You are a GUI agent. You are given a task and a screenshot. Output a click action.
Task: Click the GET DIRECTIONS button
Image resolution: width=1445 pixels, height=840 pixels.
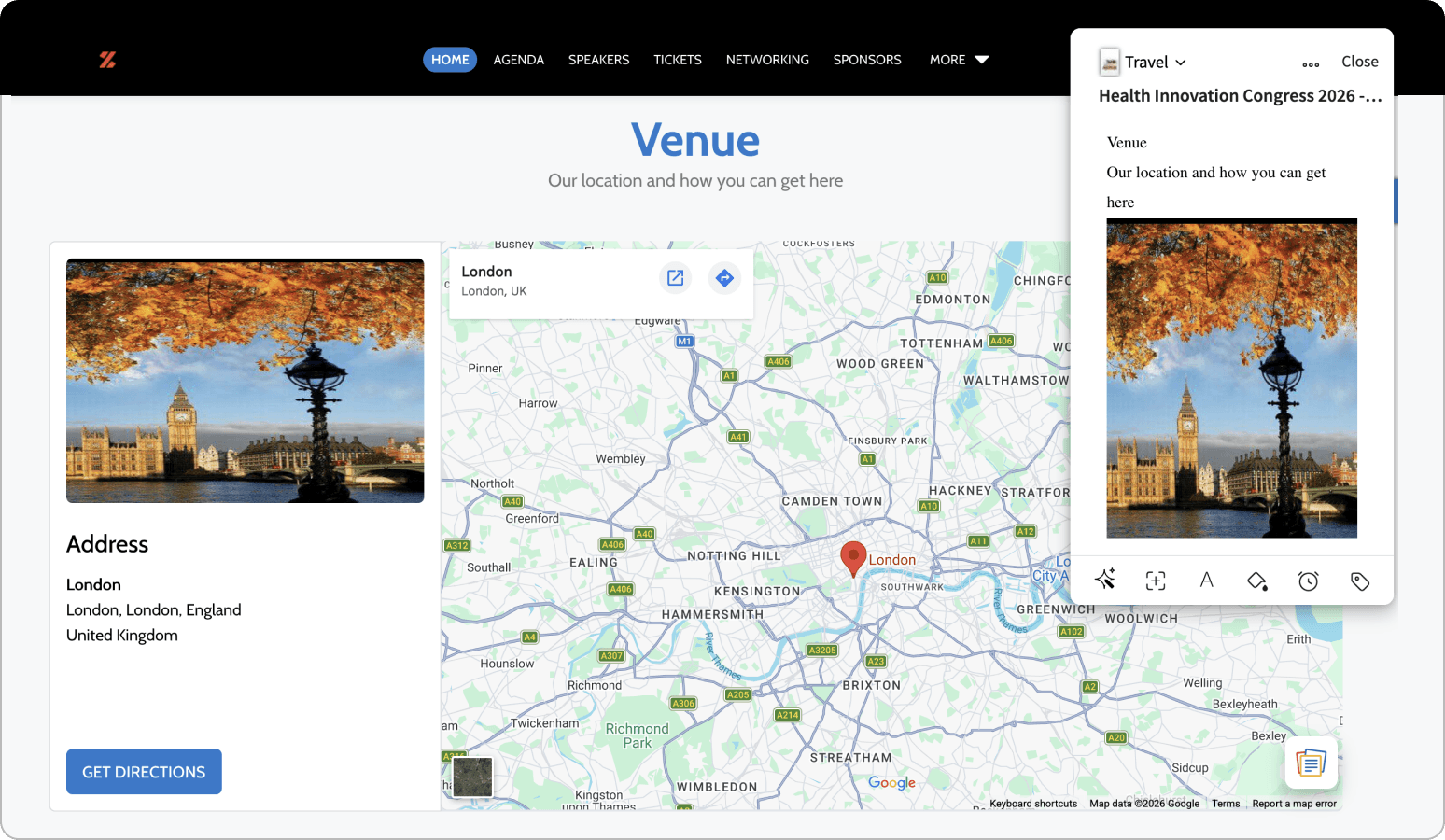(144, 772)
